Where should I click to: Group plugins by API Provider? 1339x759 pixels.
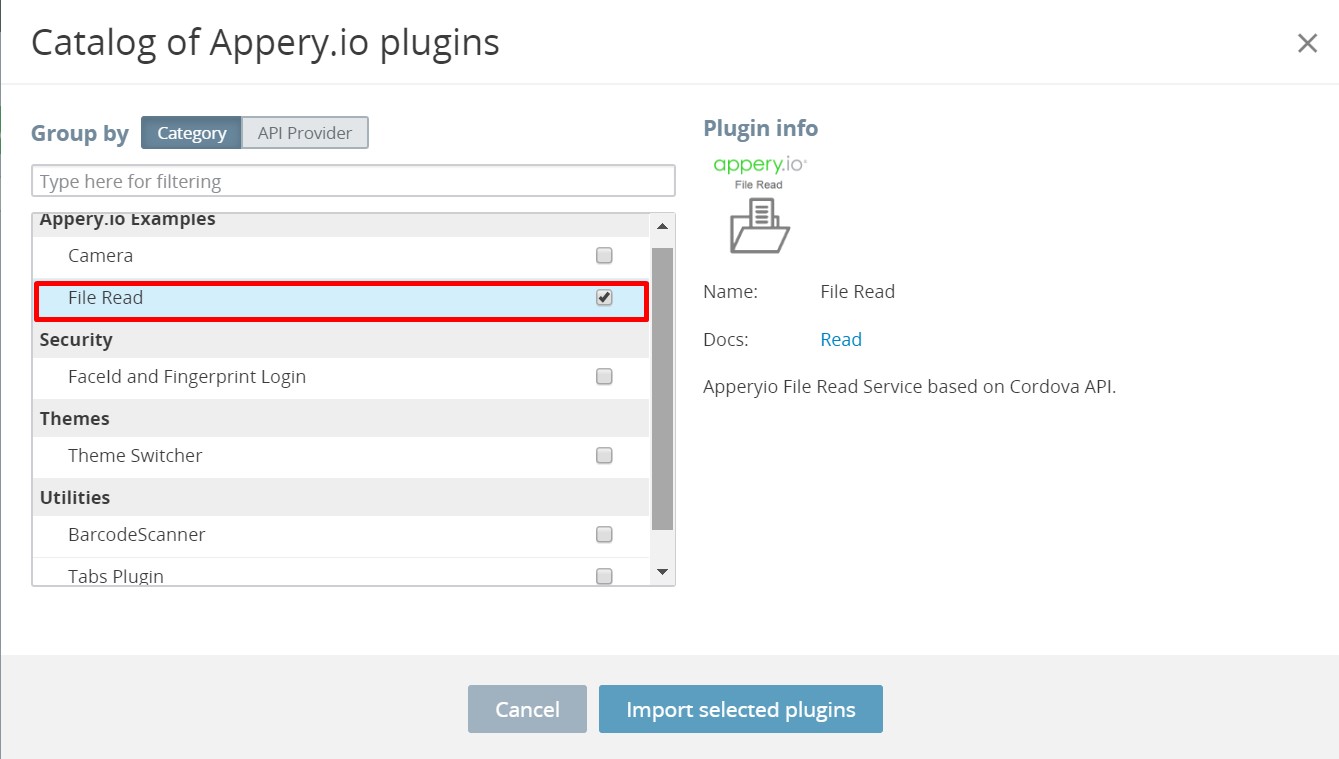(x=305, y=133)
